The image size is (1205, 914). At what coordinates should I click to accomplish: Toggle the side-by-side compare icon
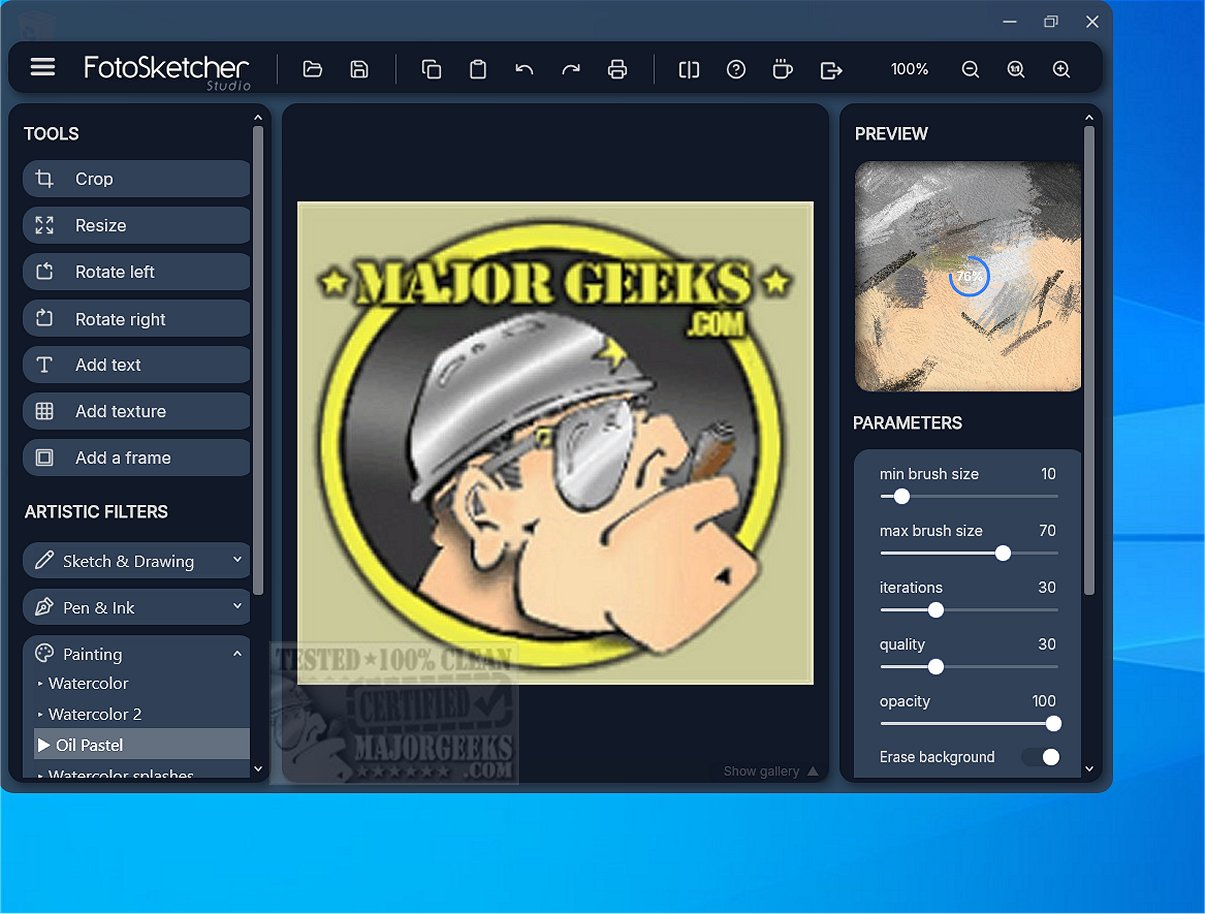[689, 69]
